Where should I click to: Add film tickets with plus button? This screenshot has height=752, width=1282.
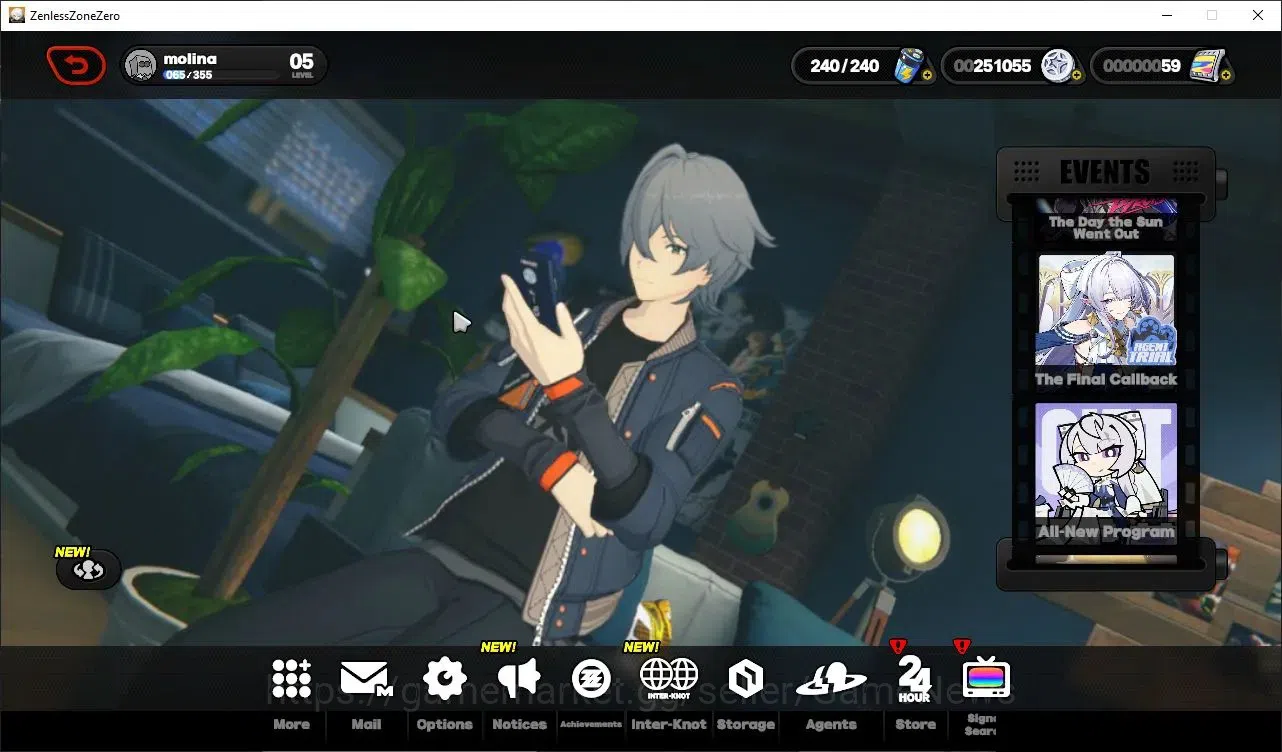pyautogui.click(x=1225, y=75)
